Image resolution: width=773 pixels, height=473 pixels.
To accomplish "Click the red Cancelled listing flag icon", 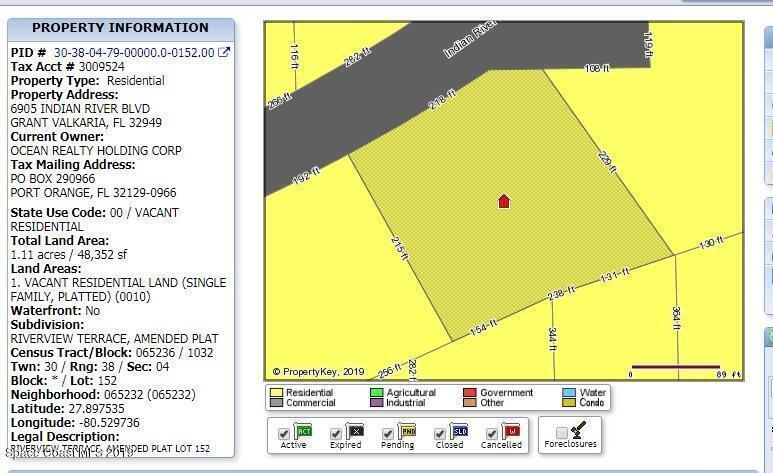I will pyautogui.click(x=511, y=431).
